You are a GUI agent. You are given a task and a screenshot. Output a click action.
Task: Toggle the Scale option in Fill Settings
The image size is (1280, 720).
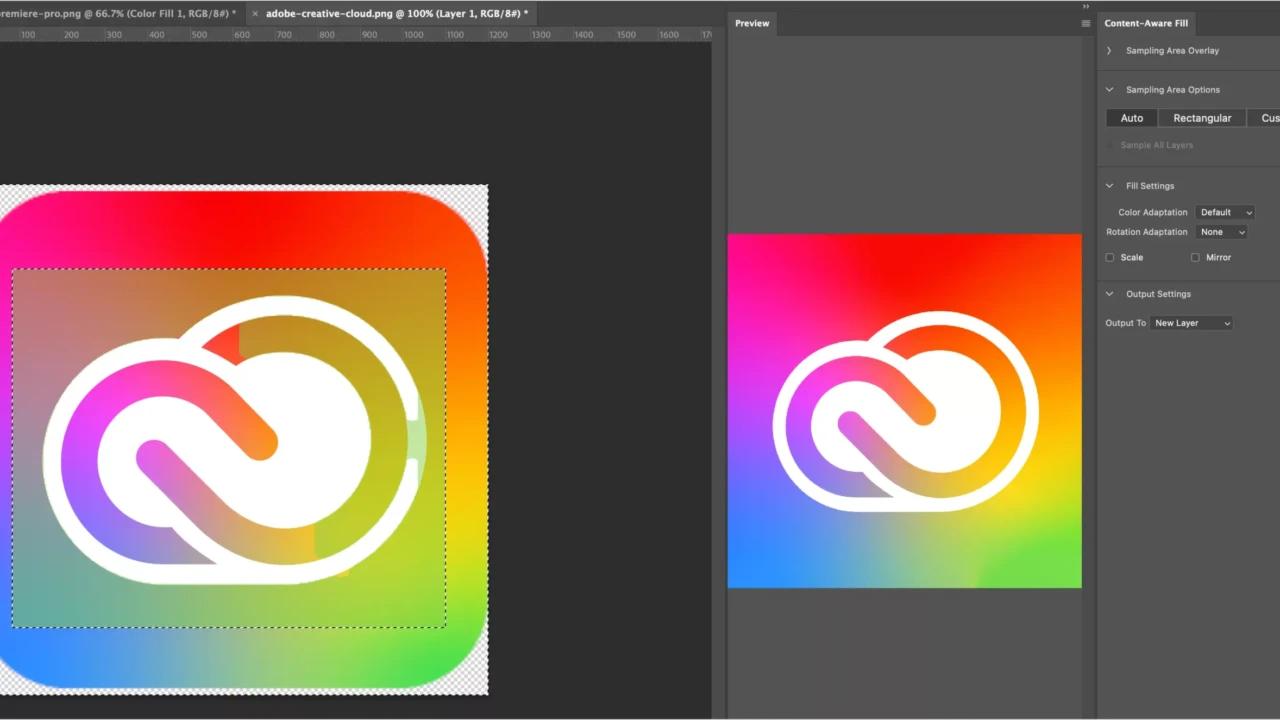click(1110, 257)
